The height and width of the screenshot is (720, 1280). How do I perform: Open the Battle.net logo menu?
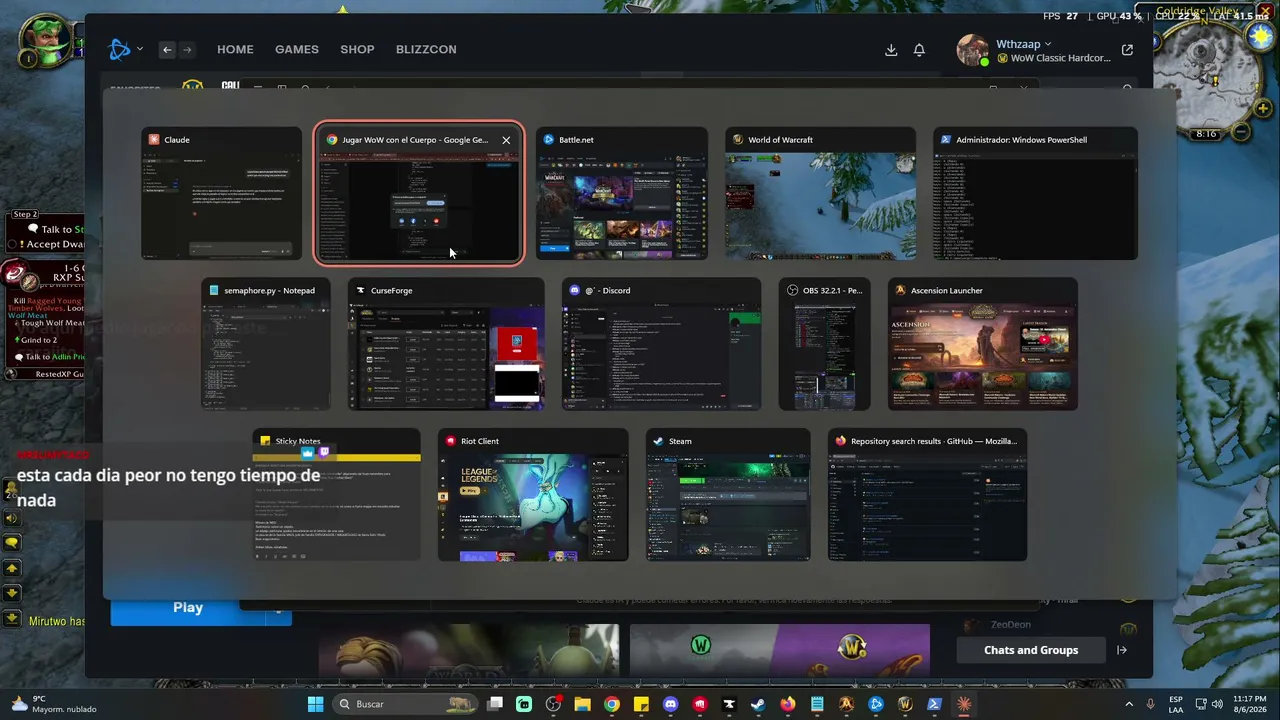pyautogui.click(x=125, y=49)
